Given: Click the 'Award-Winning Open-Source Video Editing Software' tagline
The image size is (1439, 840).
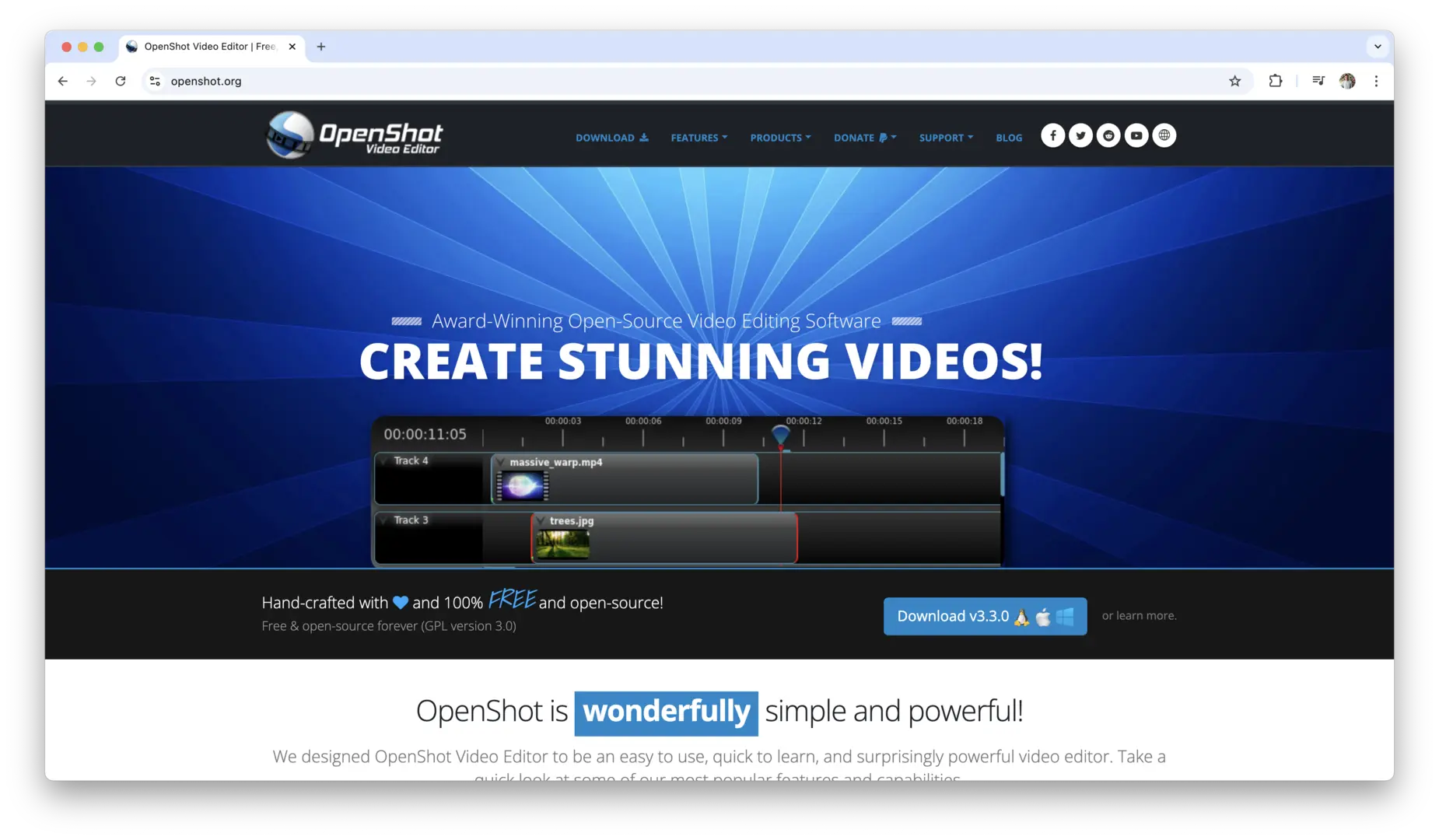Looking at the screenshot, I should 656,320.
